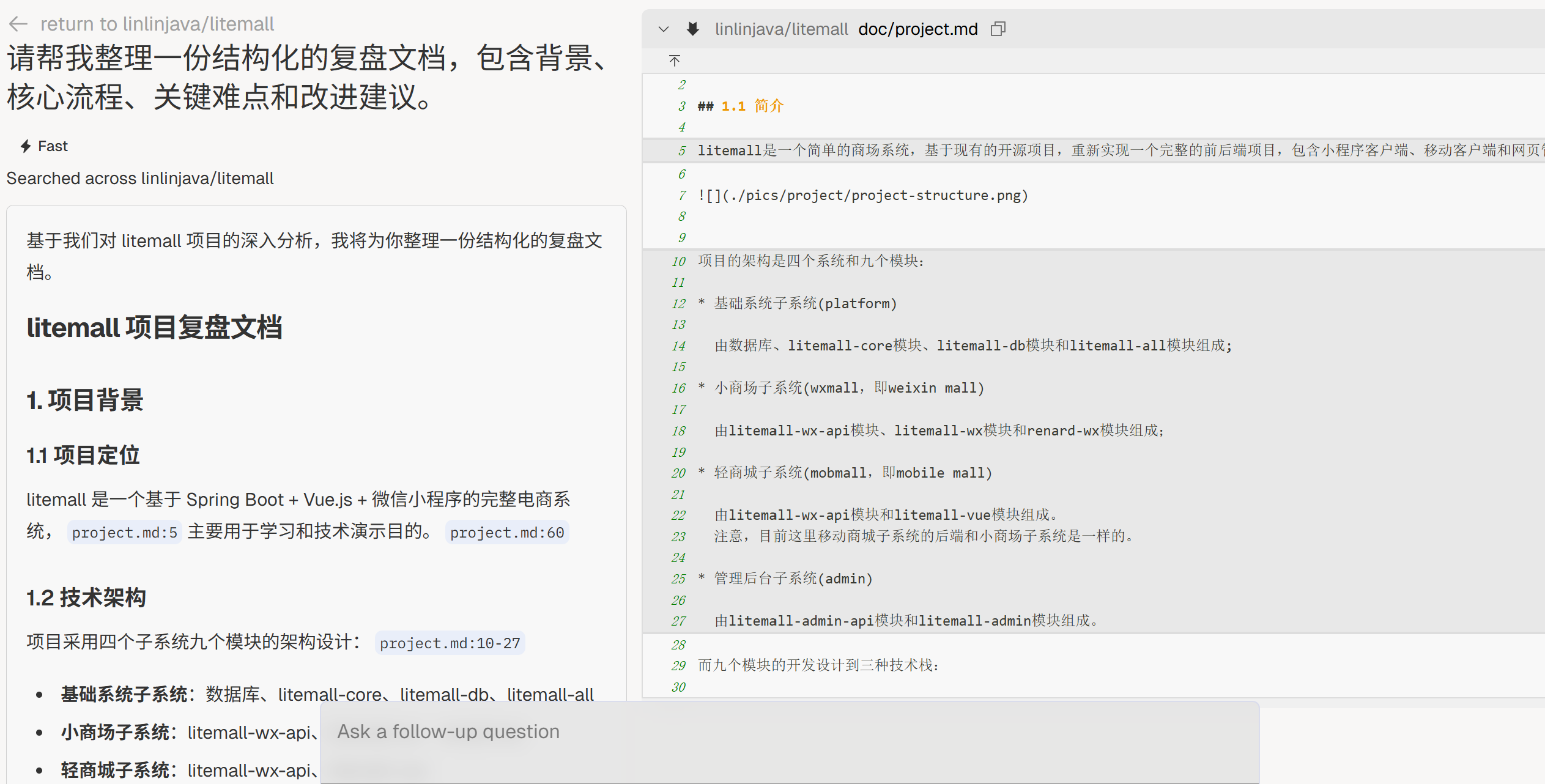Click the doc/project.md file name

tap(917, 29)
